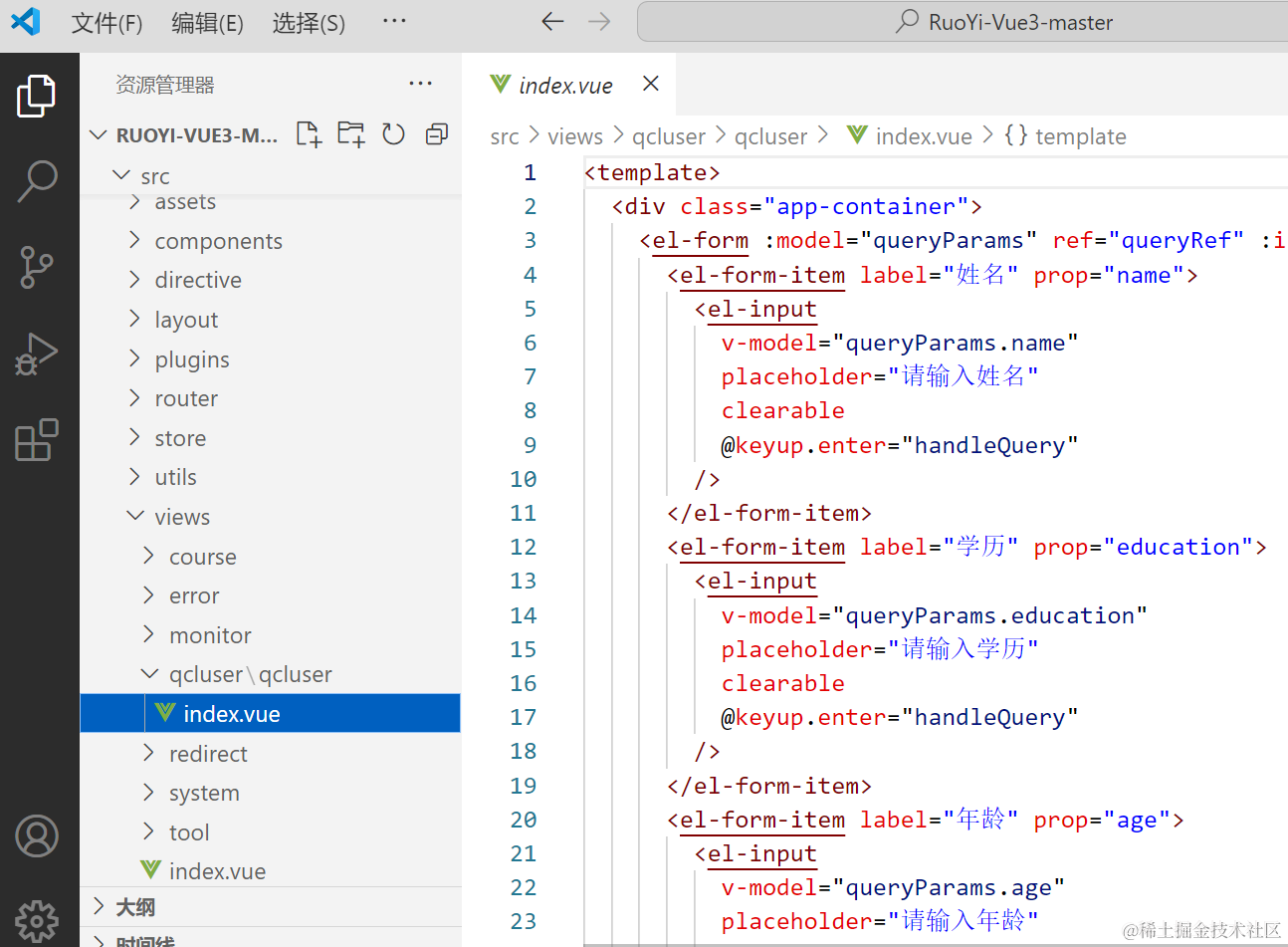Open the Explorer view in activity bar
The width and height of the screenshot is (1288, 947).
pyautogui.click(x=37, y=96)
